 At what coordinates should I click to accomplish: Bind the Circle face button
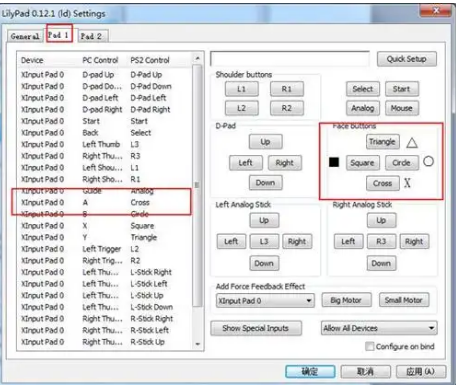[402, 163]
